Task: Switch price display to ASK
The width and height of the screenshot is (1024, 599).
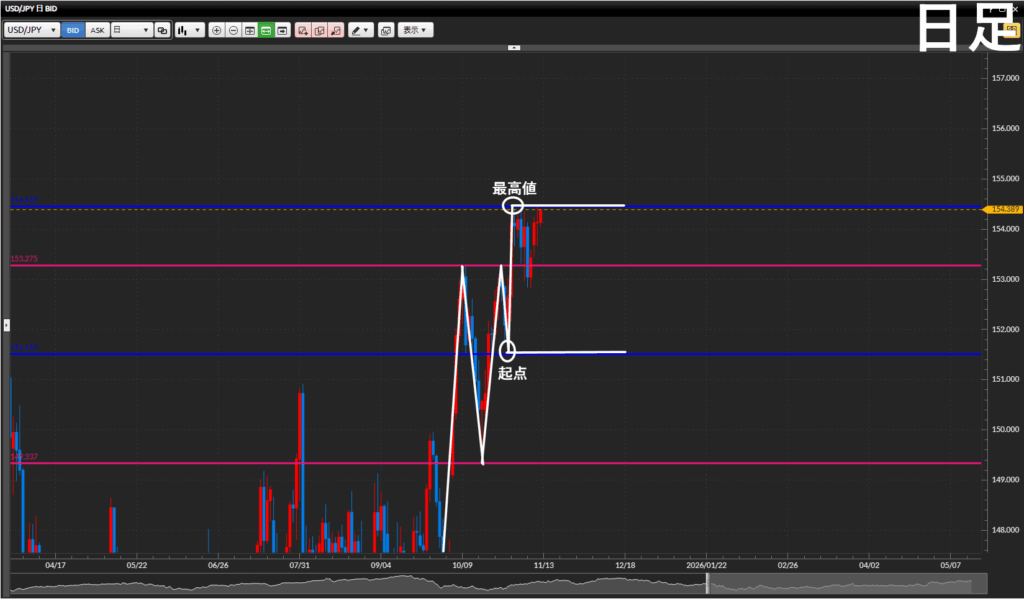Action: pyautogui.click(x=96, y=31)
